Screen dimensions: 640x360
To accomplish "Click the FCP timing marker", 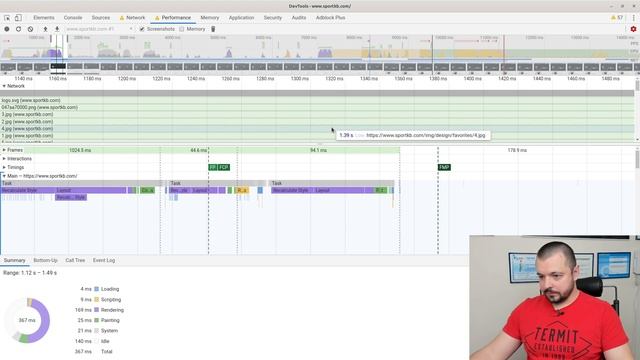I will click(224, 167).
